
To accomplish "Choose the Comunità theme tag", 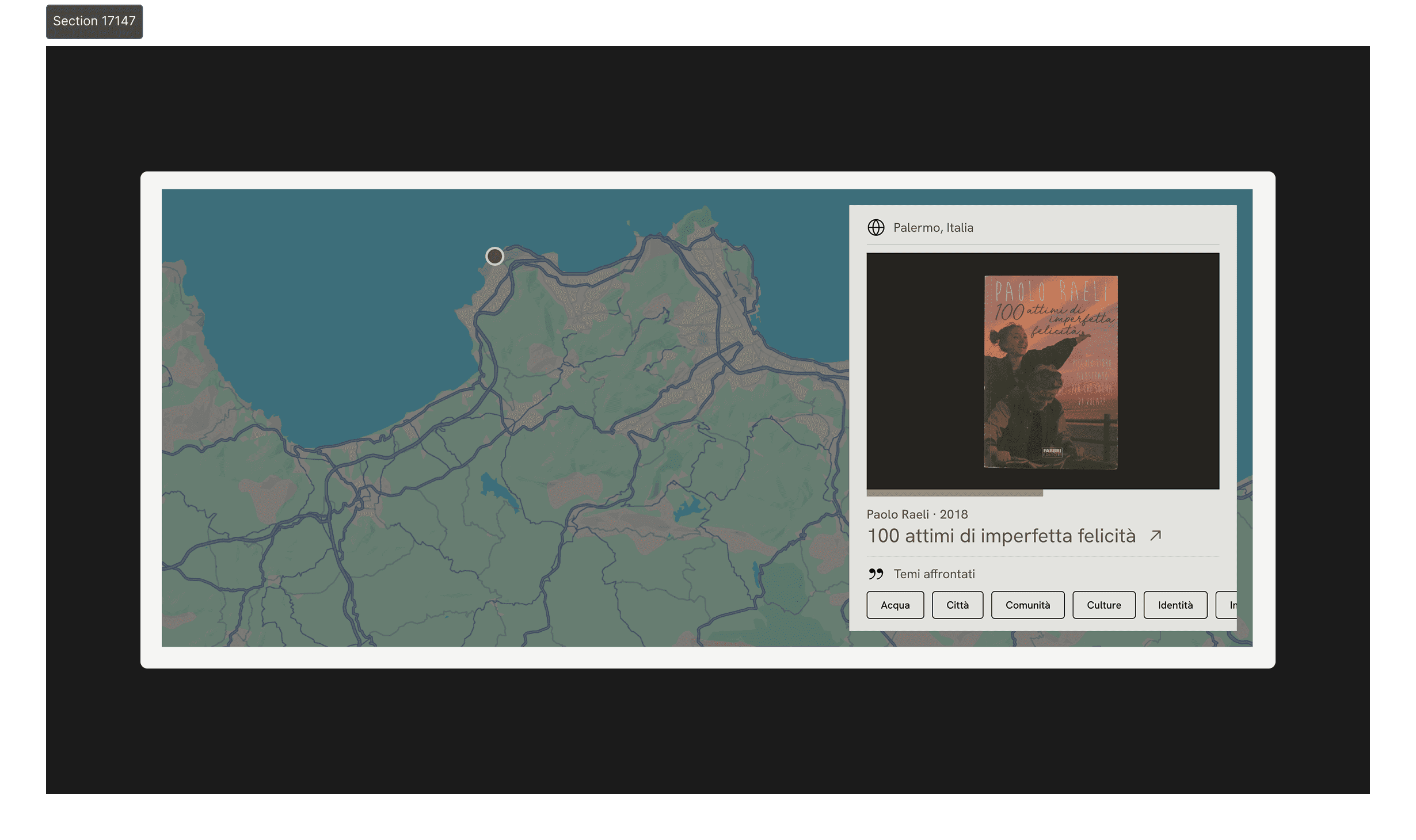I will [1027, 605].
